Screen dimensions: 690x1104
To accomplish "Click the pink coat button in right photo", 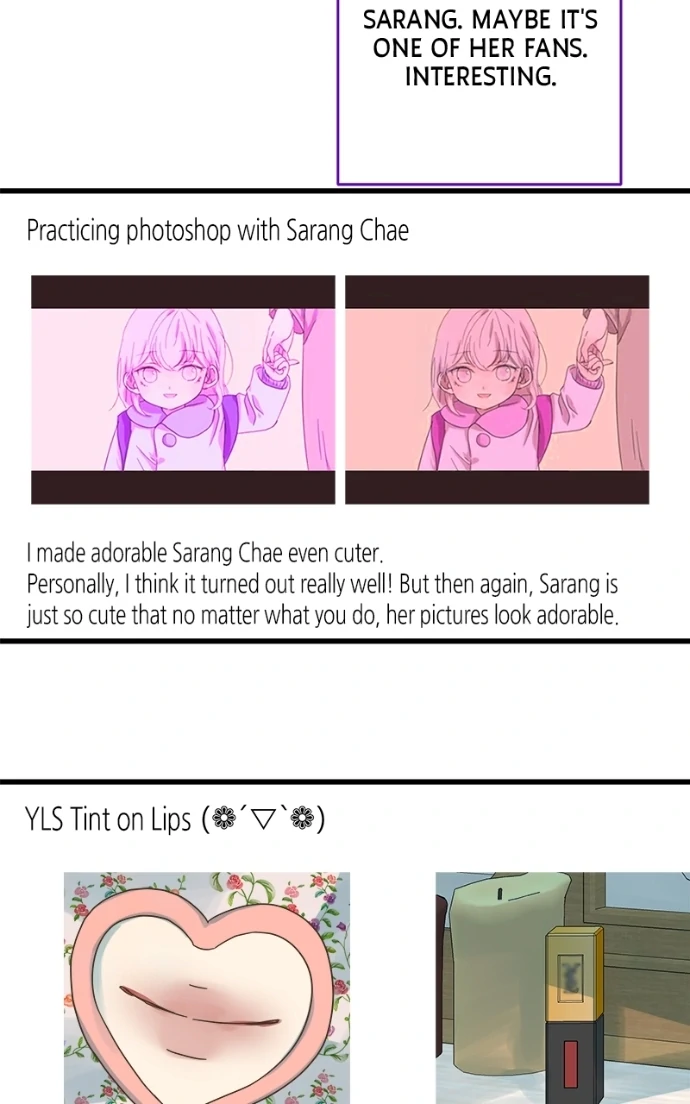I will click(483, 440).
